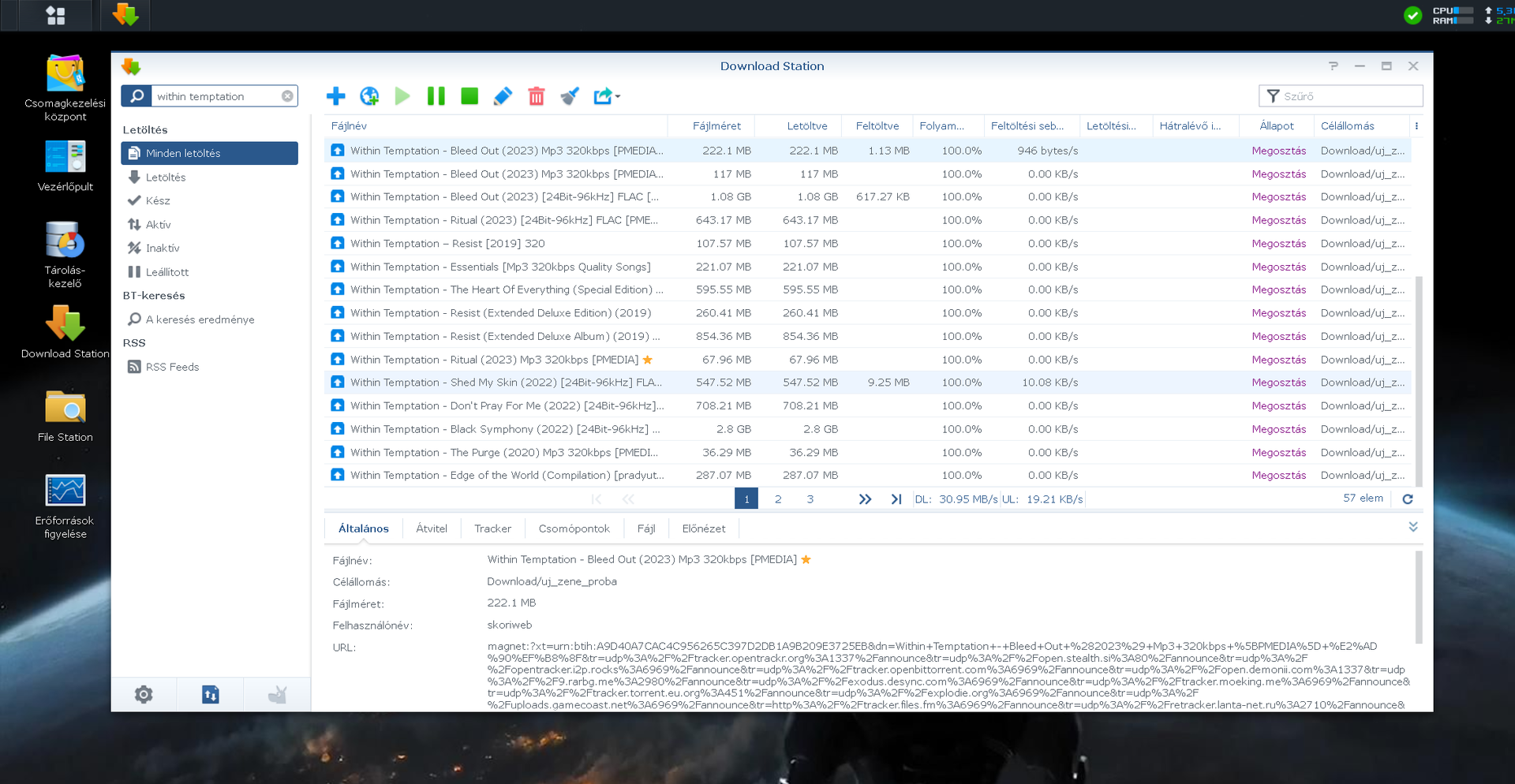Go to page 2
Viewport: 1515px width, 784px height.
(778, 499)
